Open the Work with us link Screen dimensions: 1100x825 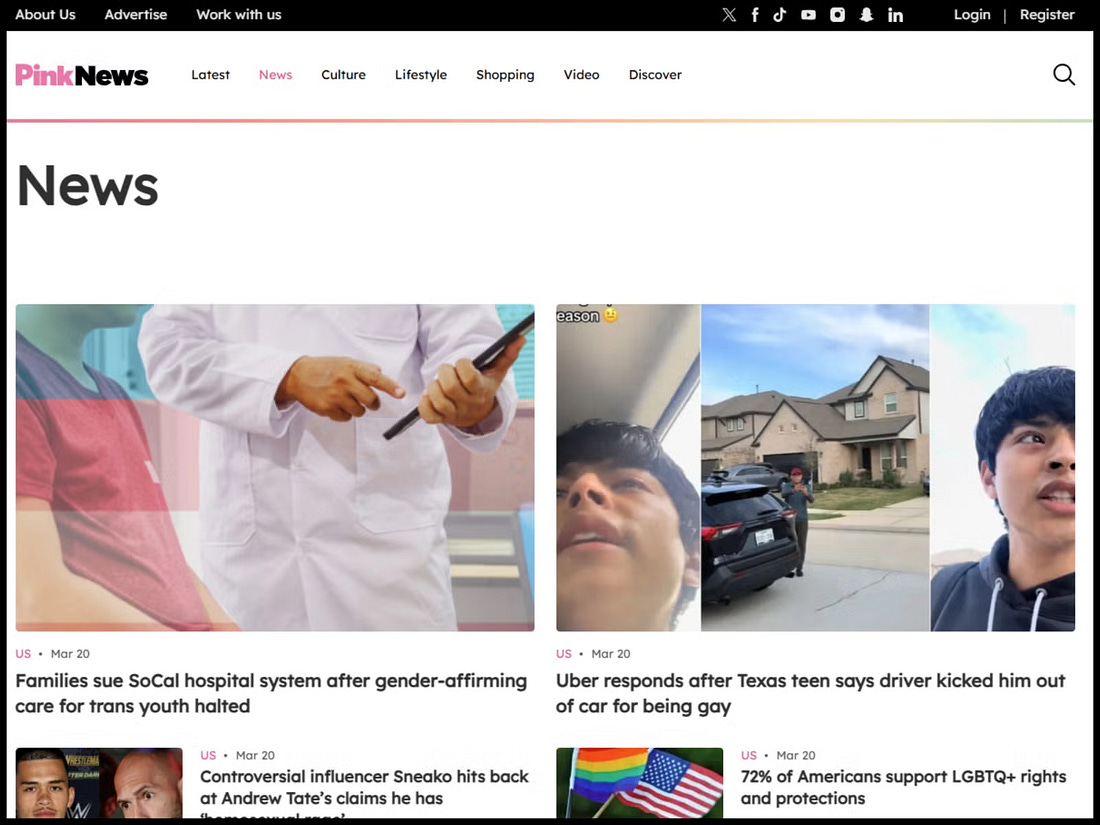point(239,14)
